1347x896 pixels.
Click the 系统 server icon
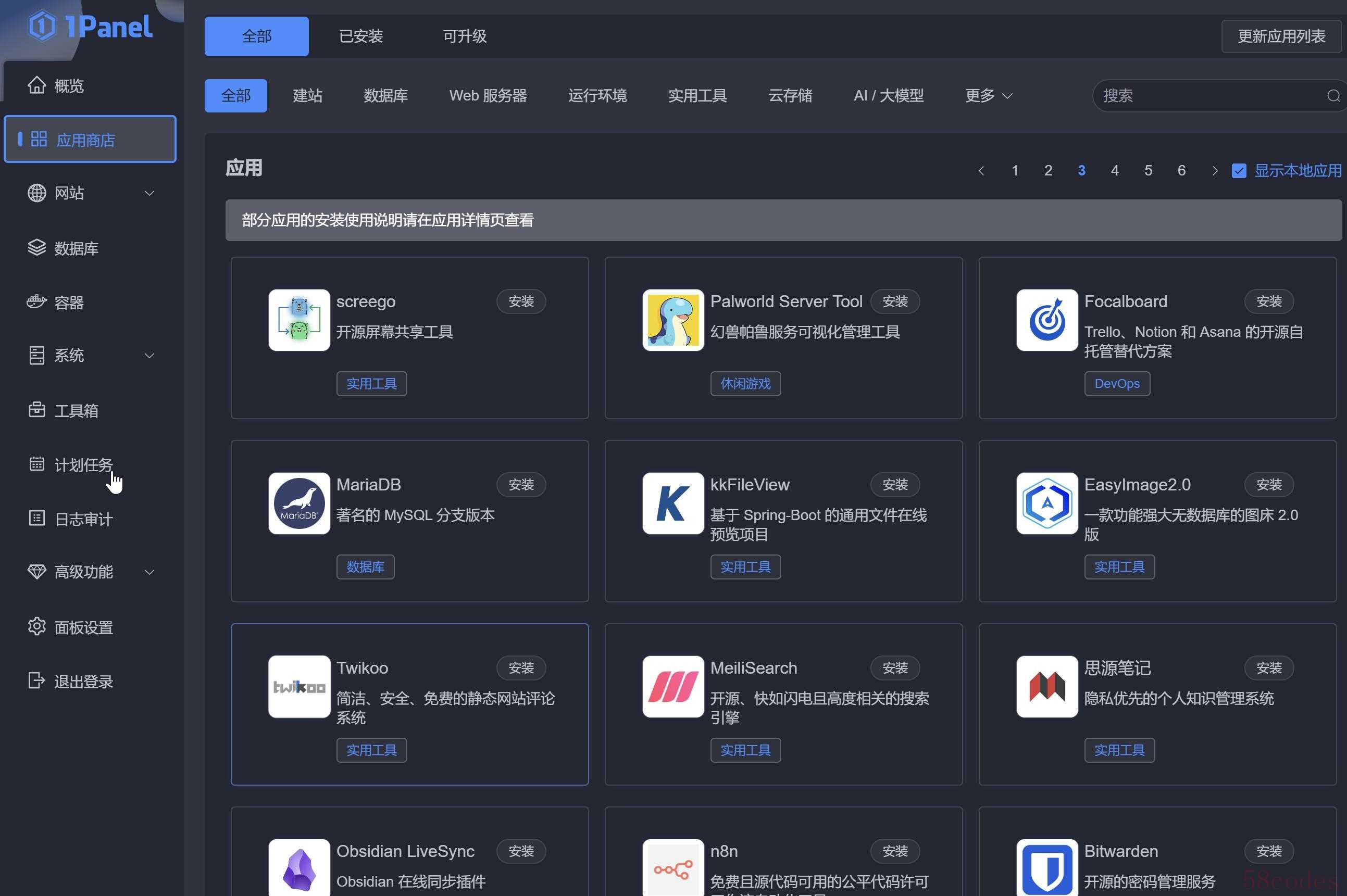pos(36,355)
